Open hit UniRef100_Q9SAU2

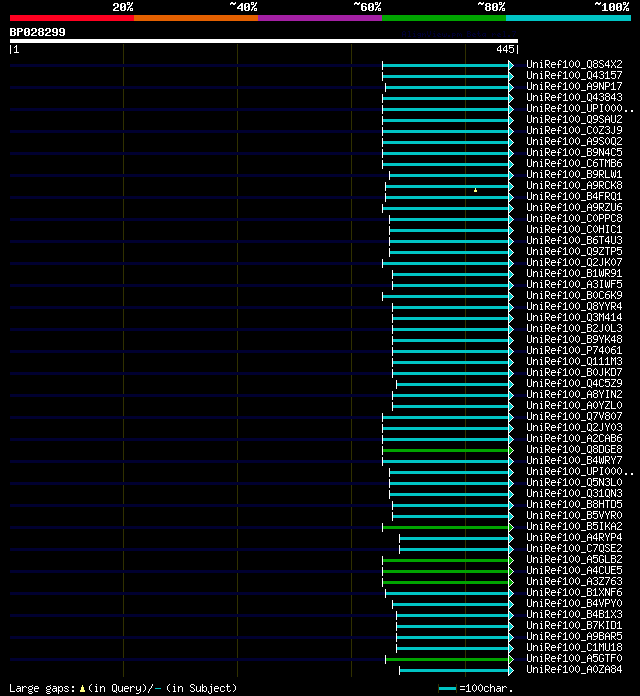574,119
